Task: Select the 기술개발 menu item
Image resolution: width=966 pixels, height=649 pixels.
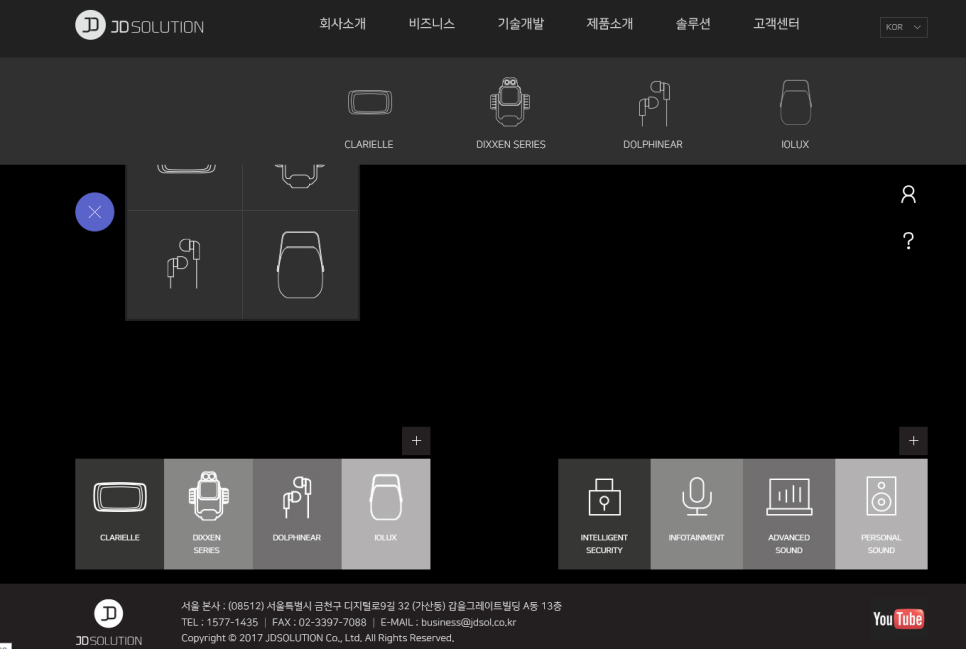Action: 521,24
